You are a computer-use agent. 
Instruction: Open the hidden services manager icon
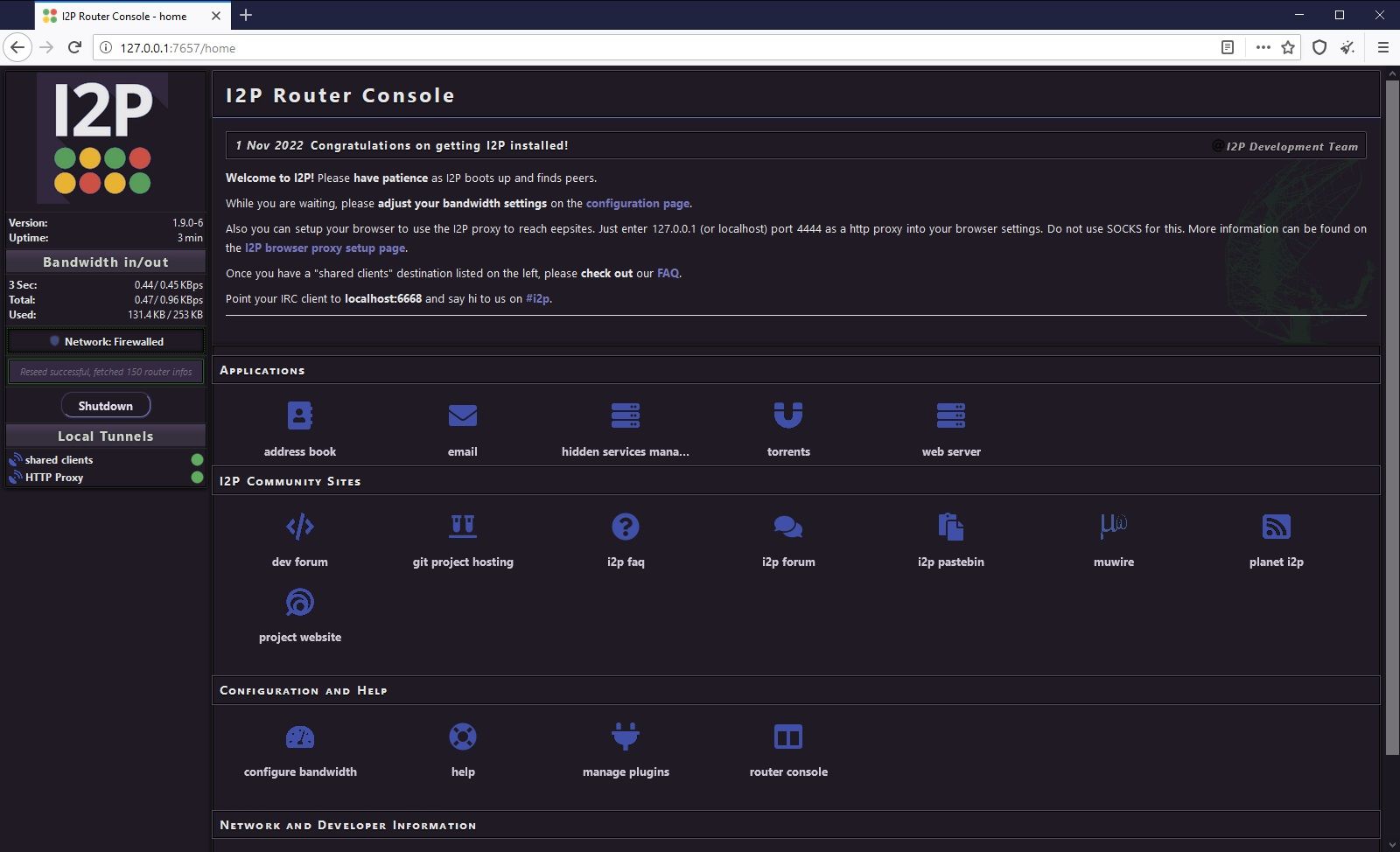pyautogui.click(x=626, y=416)
